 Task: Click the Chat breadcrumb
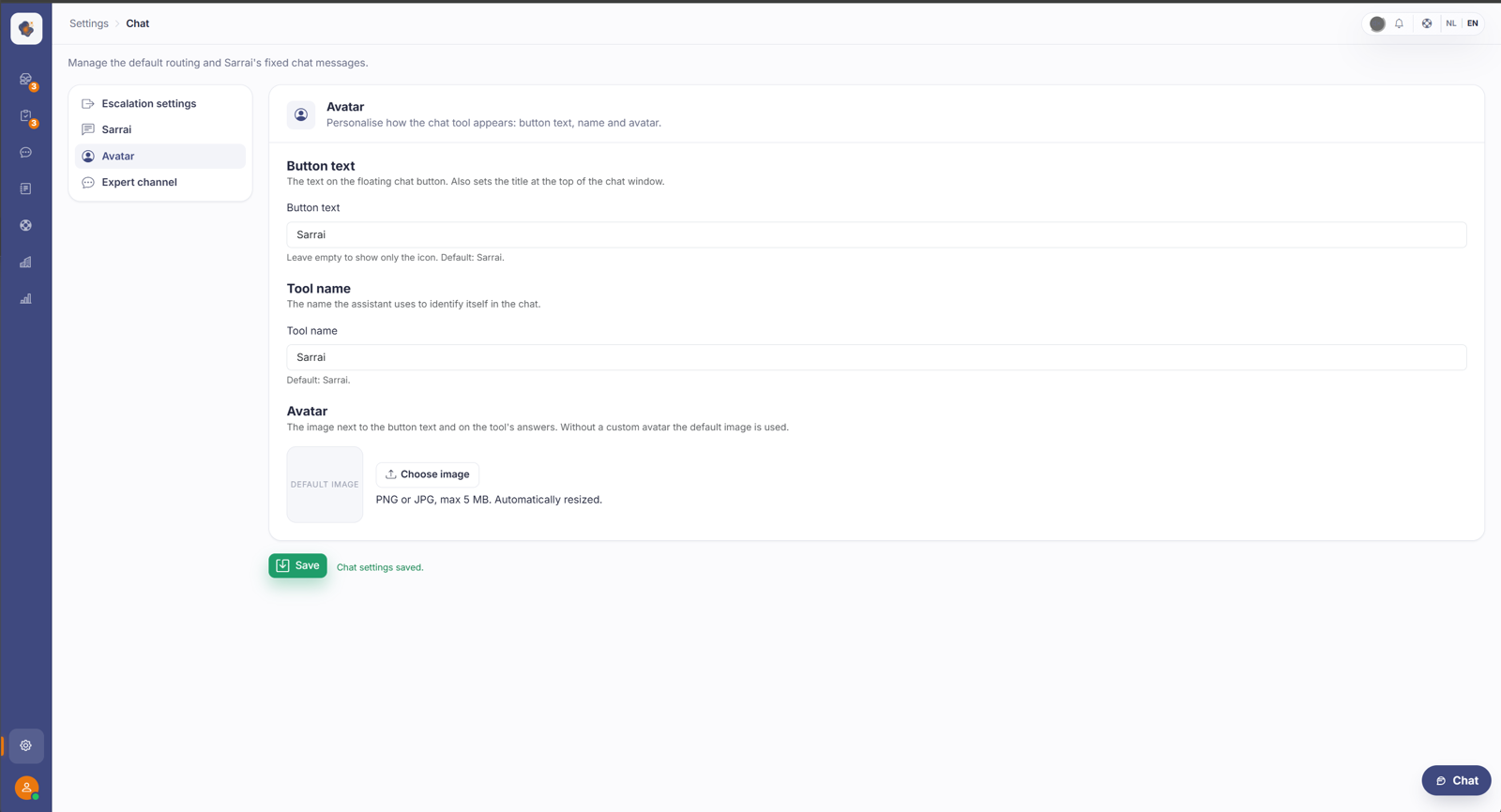138,23
